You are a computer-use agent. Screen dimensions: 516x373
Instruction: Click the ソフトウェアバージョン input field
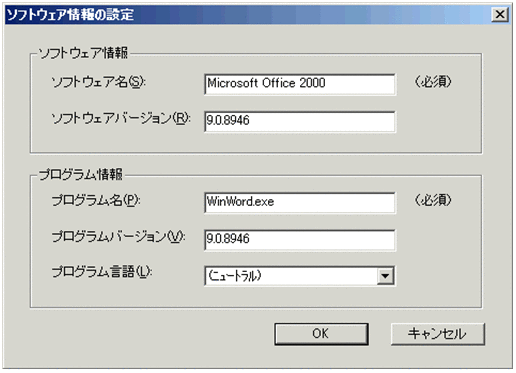pyautogui.click(x=300, y=121)
